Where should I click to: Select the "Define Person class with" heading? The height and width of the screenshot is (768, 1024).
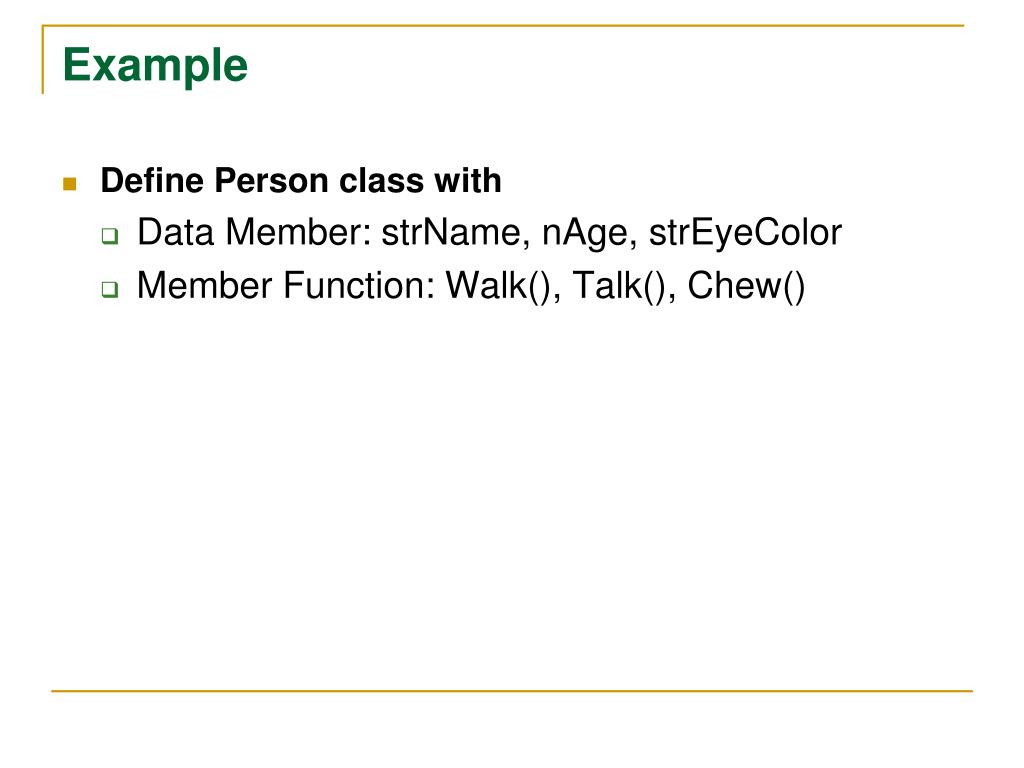301,180
